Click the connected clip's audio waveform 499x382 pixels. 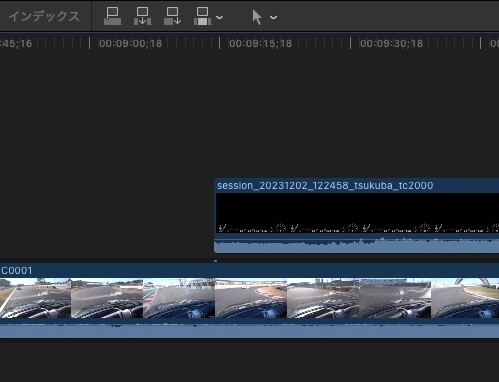[x=357, y=245]
